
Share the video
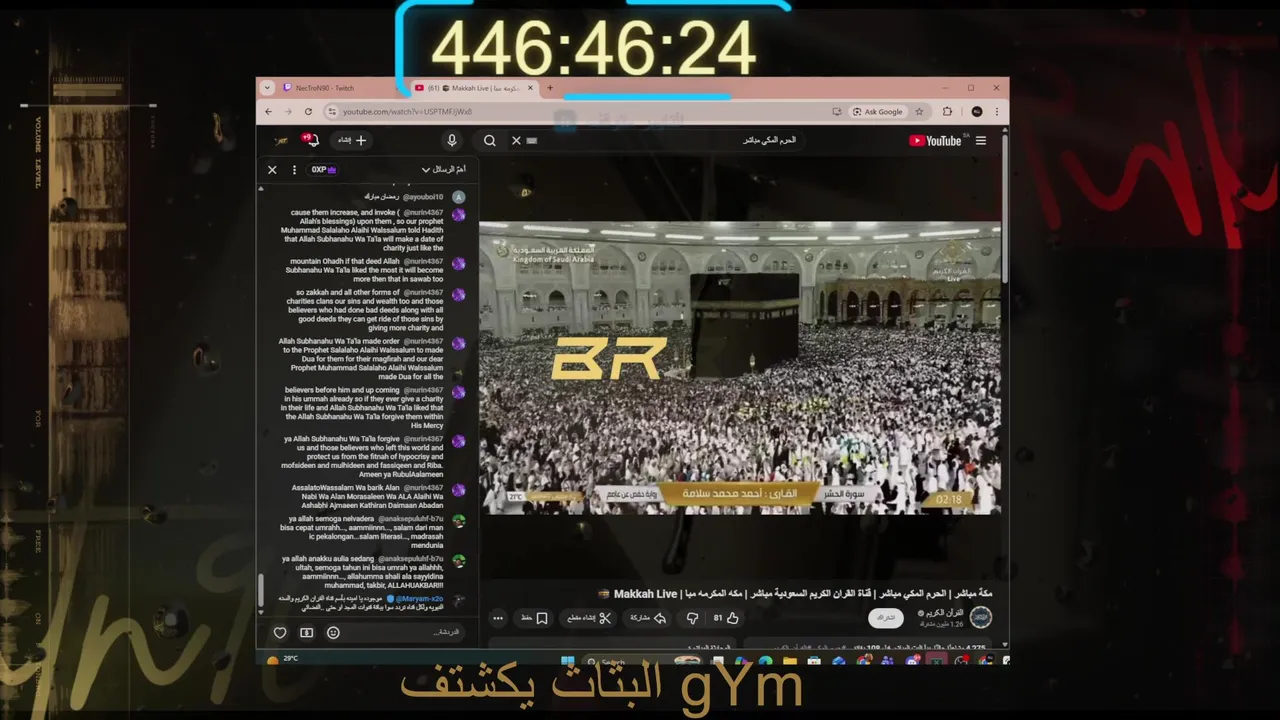coord(648,618)
